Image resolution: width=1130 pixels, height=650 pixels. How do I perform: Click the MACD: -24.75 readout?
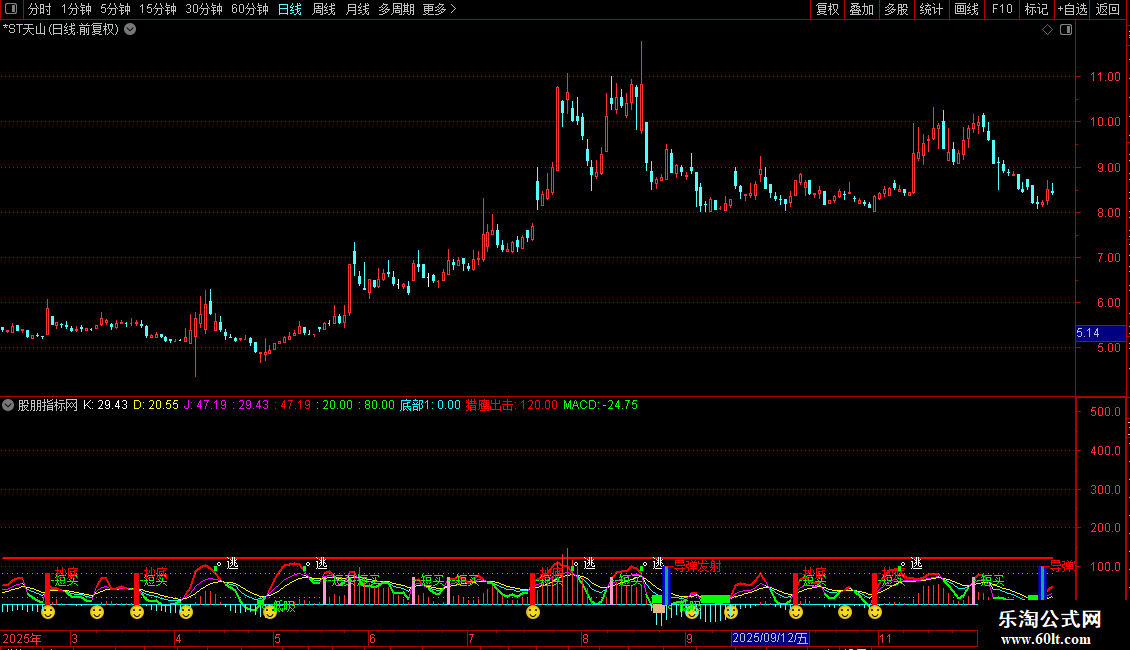coord(600,405)
